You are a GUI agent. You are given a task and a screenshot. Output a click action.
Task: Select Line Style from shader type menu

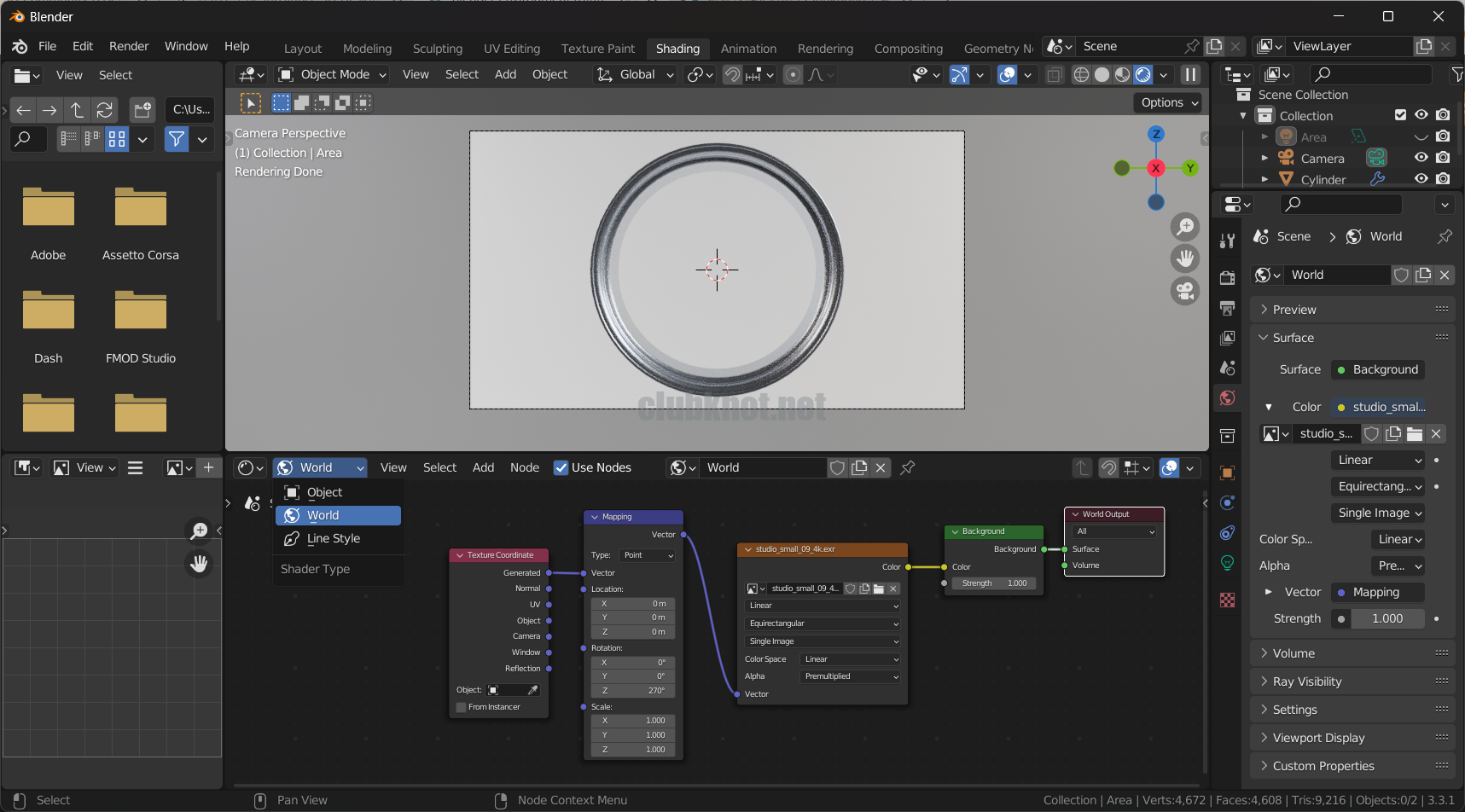(334, 538)
